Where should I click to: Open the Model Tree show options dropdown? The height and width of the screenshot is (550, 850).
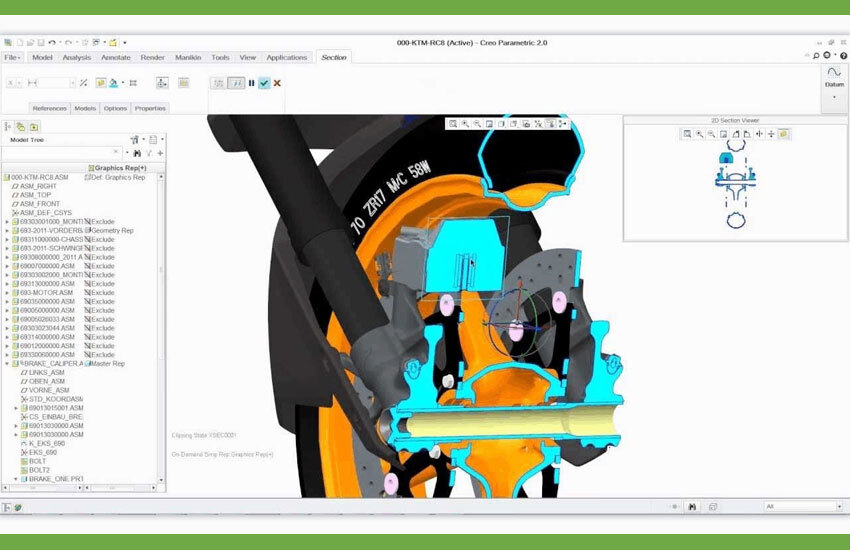click(156, 140)
